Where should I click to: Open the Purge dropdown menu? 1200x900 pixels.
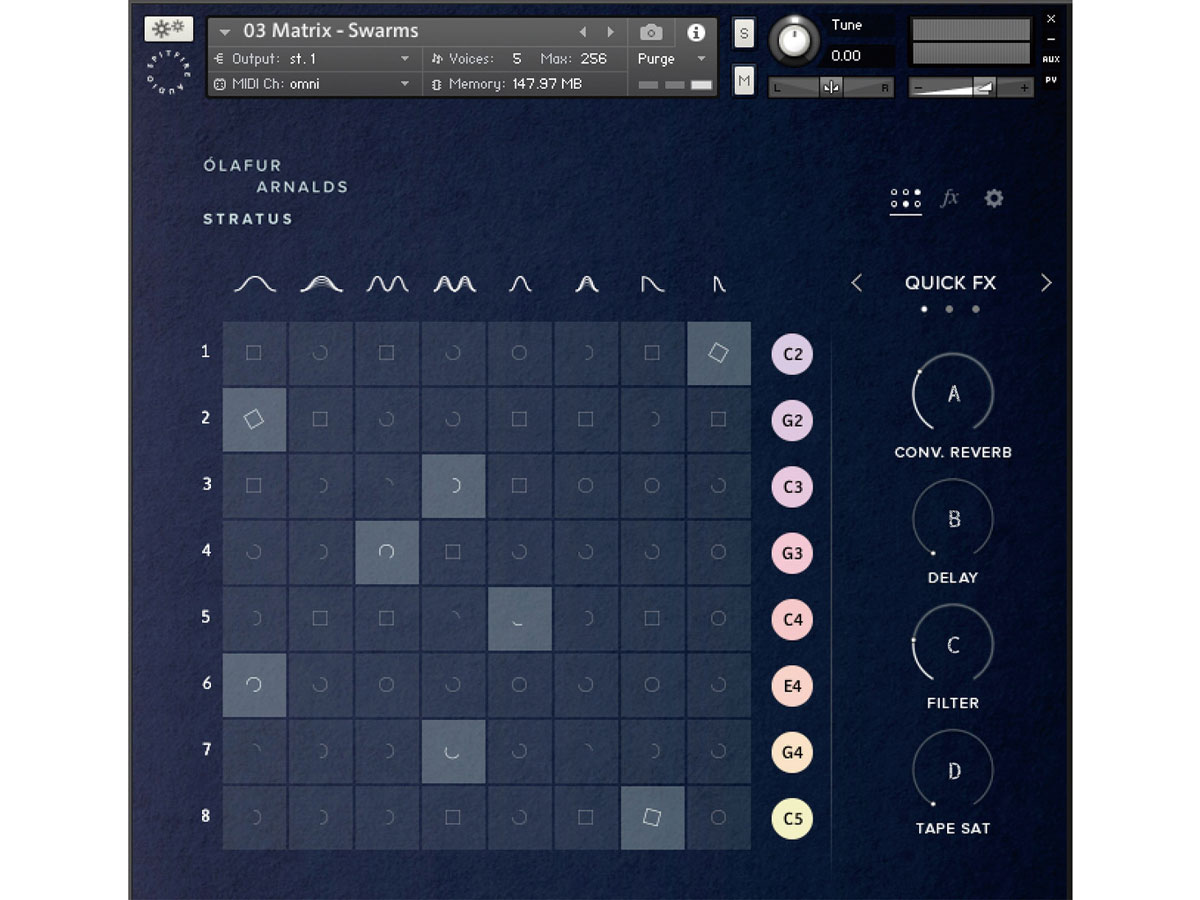[x=672, y=59]
